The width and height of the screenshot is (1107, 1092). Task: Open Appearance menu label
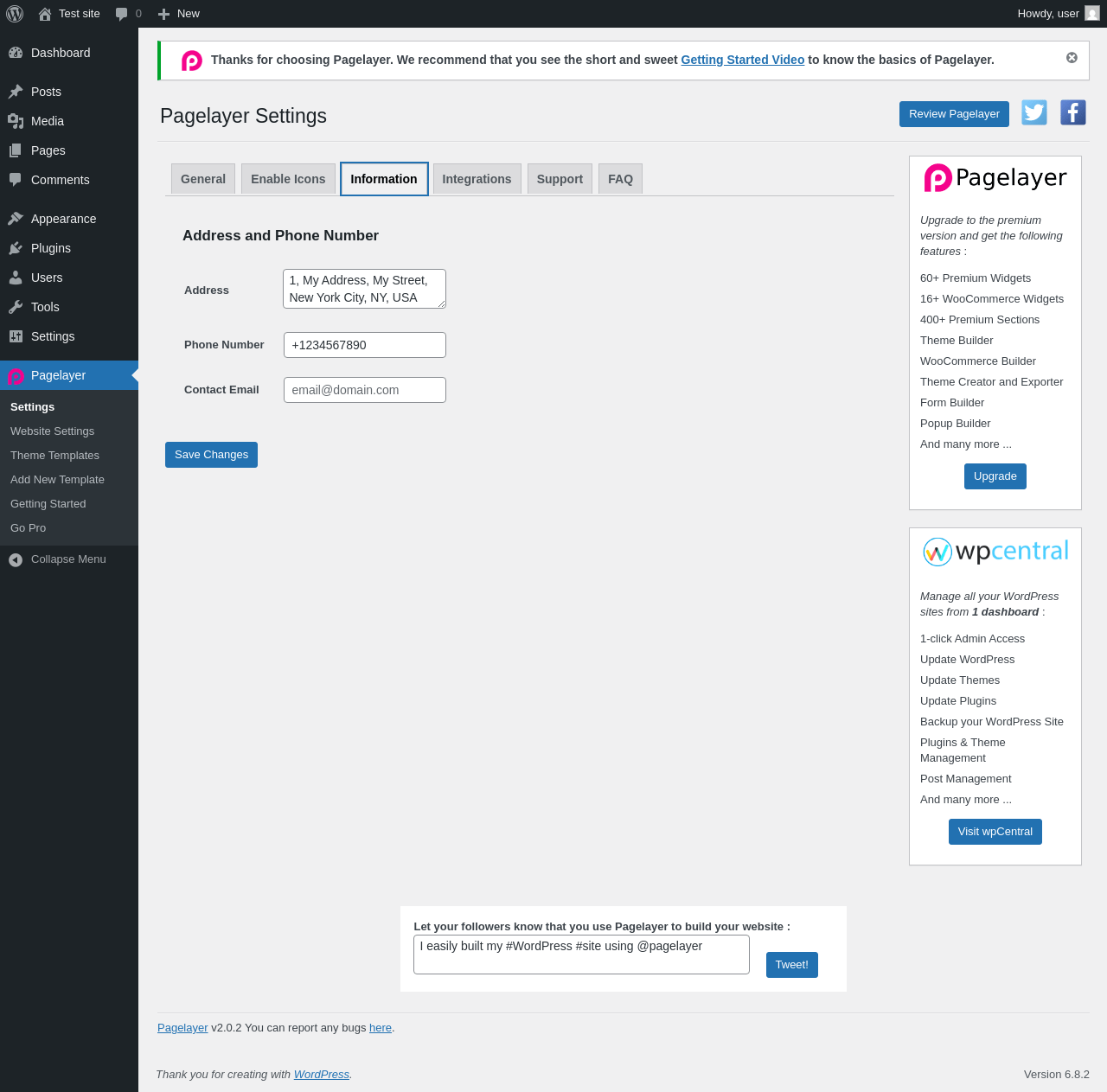64,219
